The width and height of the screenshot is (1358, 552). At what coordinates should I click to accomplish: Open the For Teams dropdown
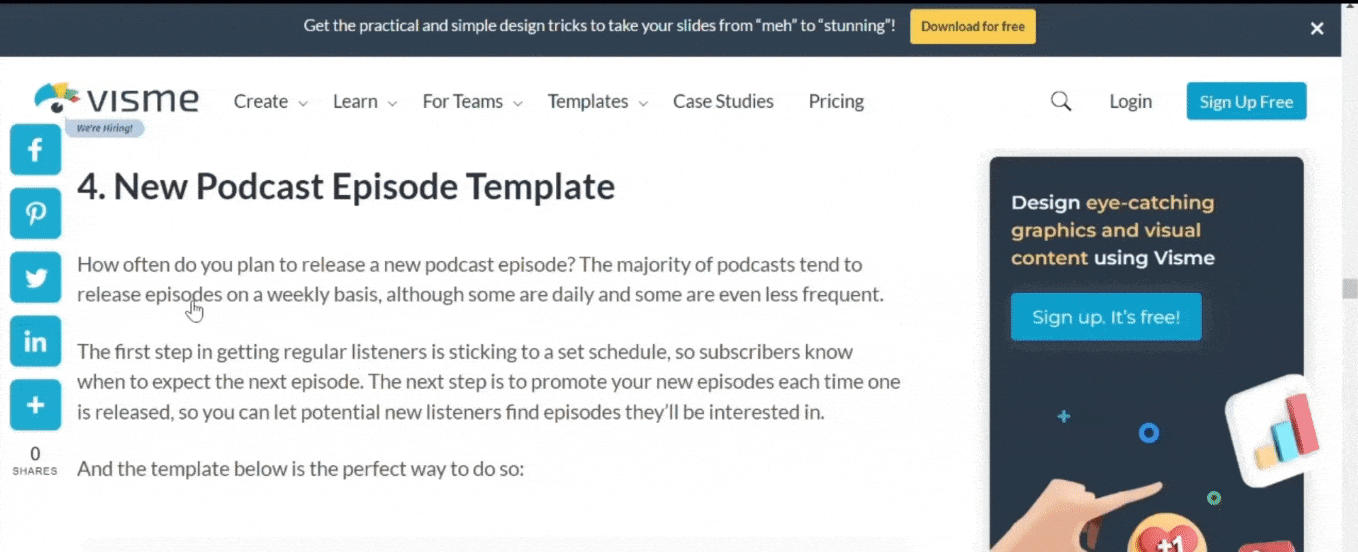pyautogui.click(x=472, y=102)
